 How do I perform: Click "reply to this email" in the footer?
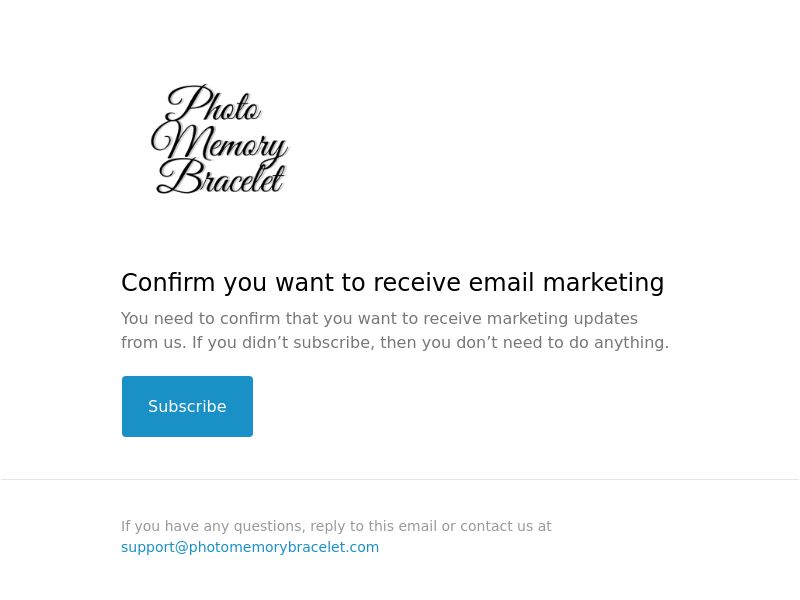pyautogui.click(x=373, y=526)
